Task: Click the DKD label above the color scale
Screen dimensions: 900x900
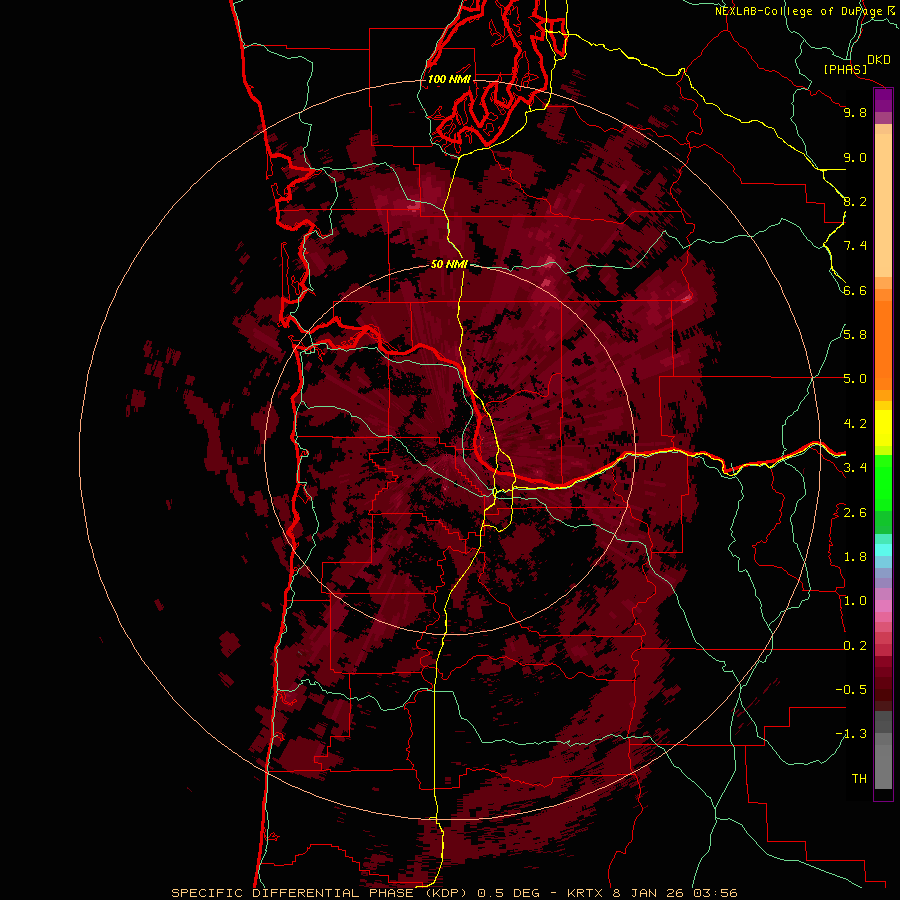Action: pyautogui.click(x=878, y=60)
